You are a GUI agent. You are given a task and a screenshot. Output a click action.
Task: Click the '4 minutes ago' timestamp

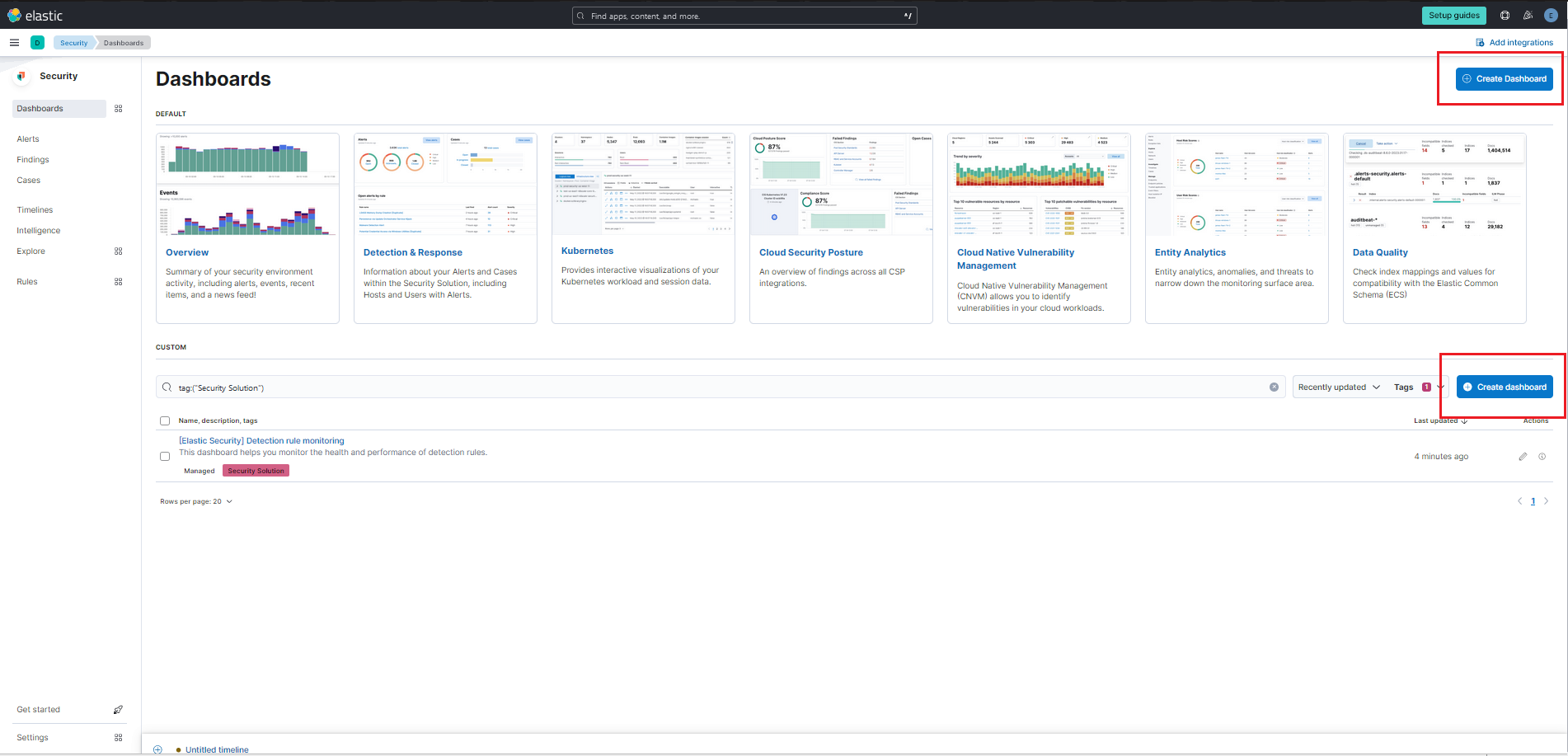tap(1441, 457)
